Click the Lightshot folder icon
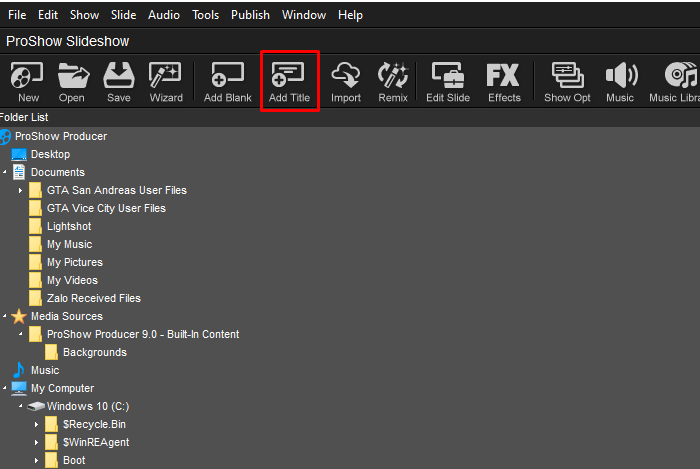The height and width of the screenshot is (469, 700). pos(35,226)
